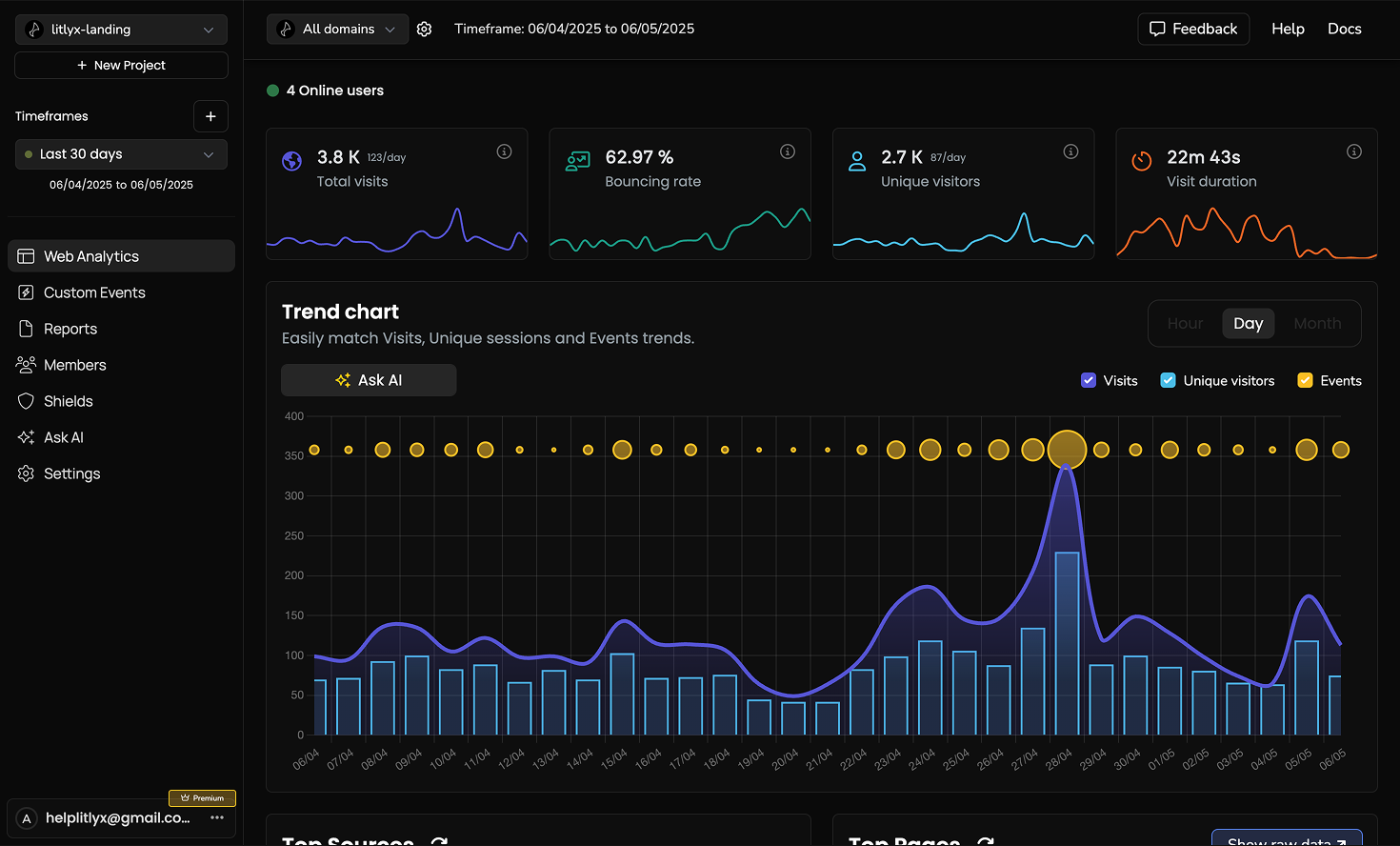Click the Ask AI button above chart
This screenshot has width=1400, height=846.
369,380
